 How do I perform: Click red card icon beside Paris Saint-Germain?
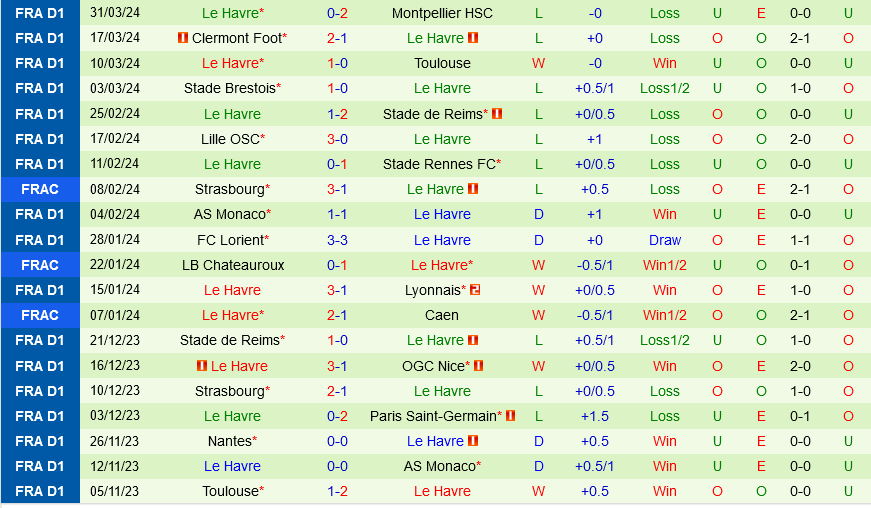(x=510, y=416)
